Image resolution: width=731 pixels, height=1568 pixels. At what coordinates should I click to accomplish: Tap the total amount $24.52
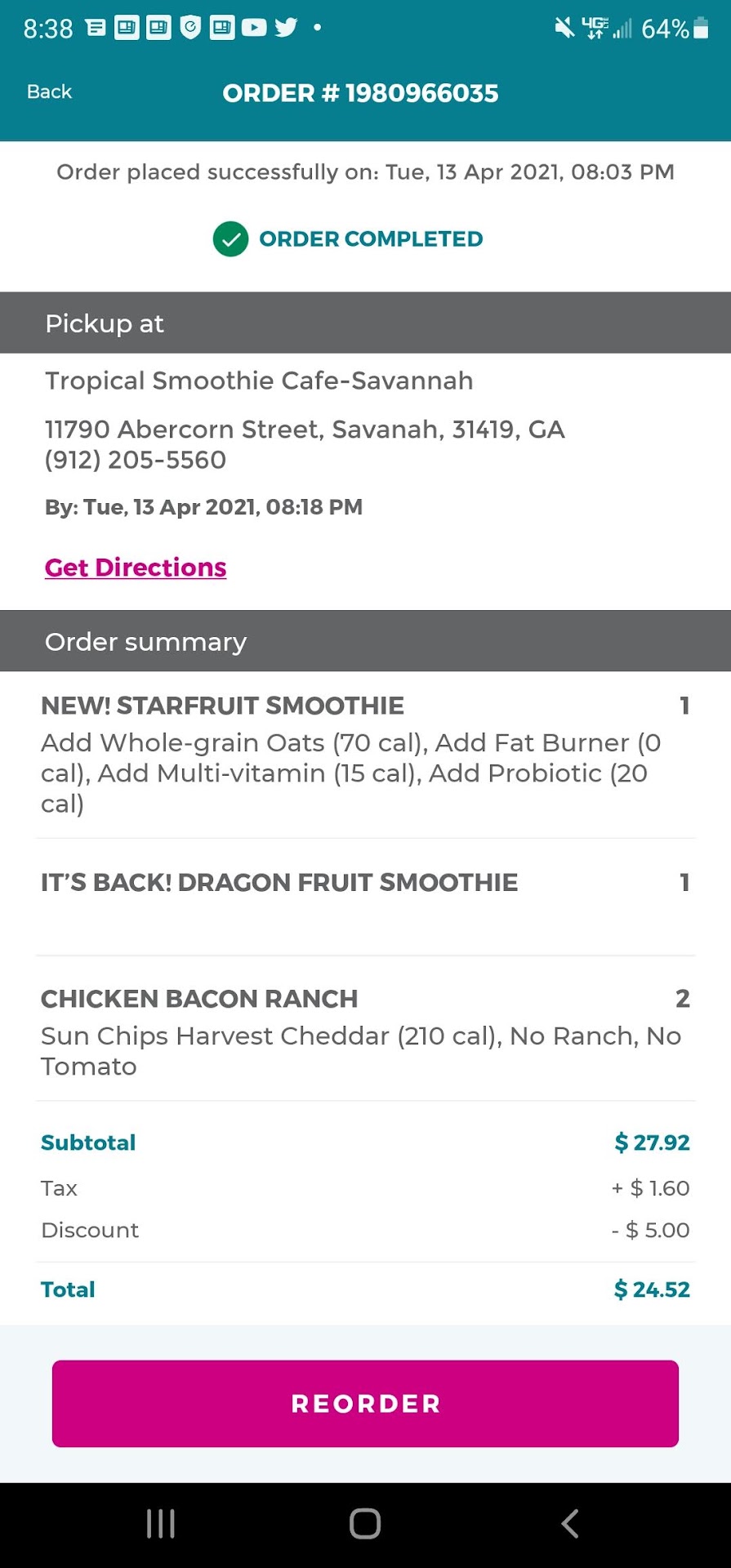click(652, 1290)
